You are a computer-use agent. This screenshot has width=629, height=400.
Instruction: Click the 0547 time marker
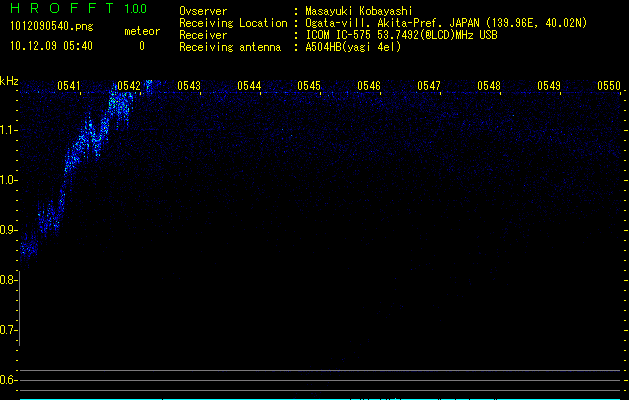(429, 86)
